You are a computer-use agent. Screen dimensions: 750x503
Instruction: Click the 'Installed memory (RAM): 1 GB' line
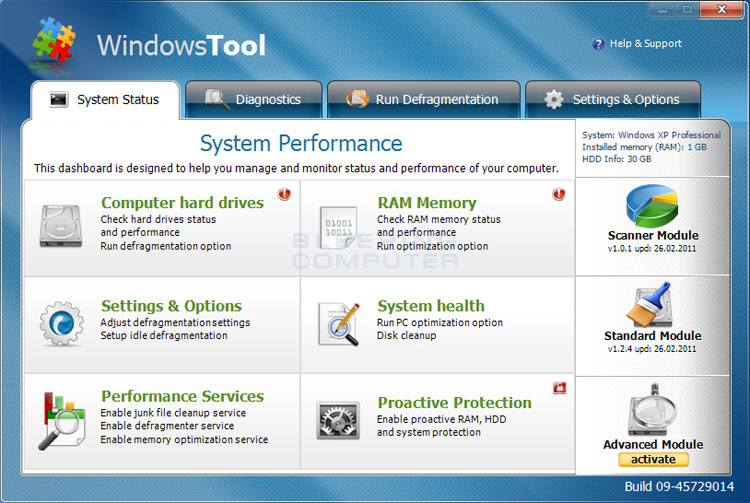(644, 147)
